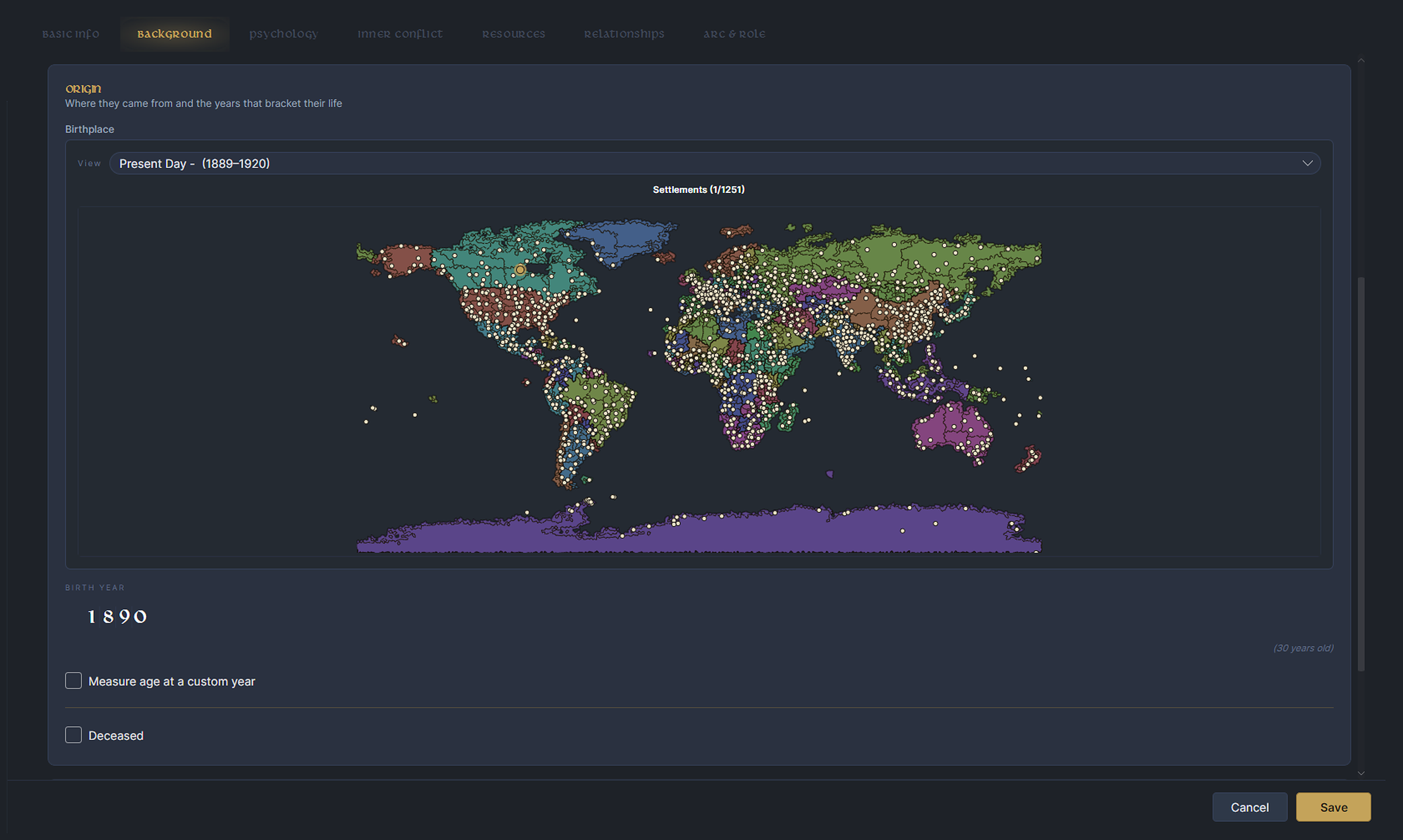This screenshot has width=1403, height=840.
Task: Save the character changes
Action: [1333, 807]
